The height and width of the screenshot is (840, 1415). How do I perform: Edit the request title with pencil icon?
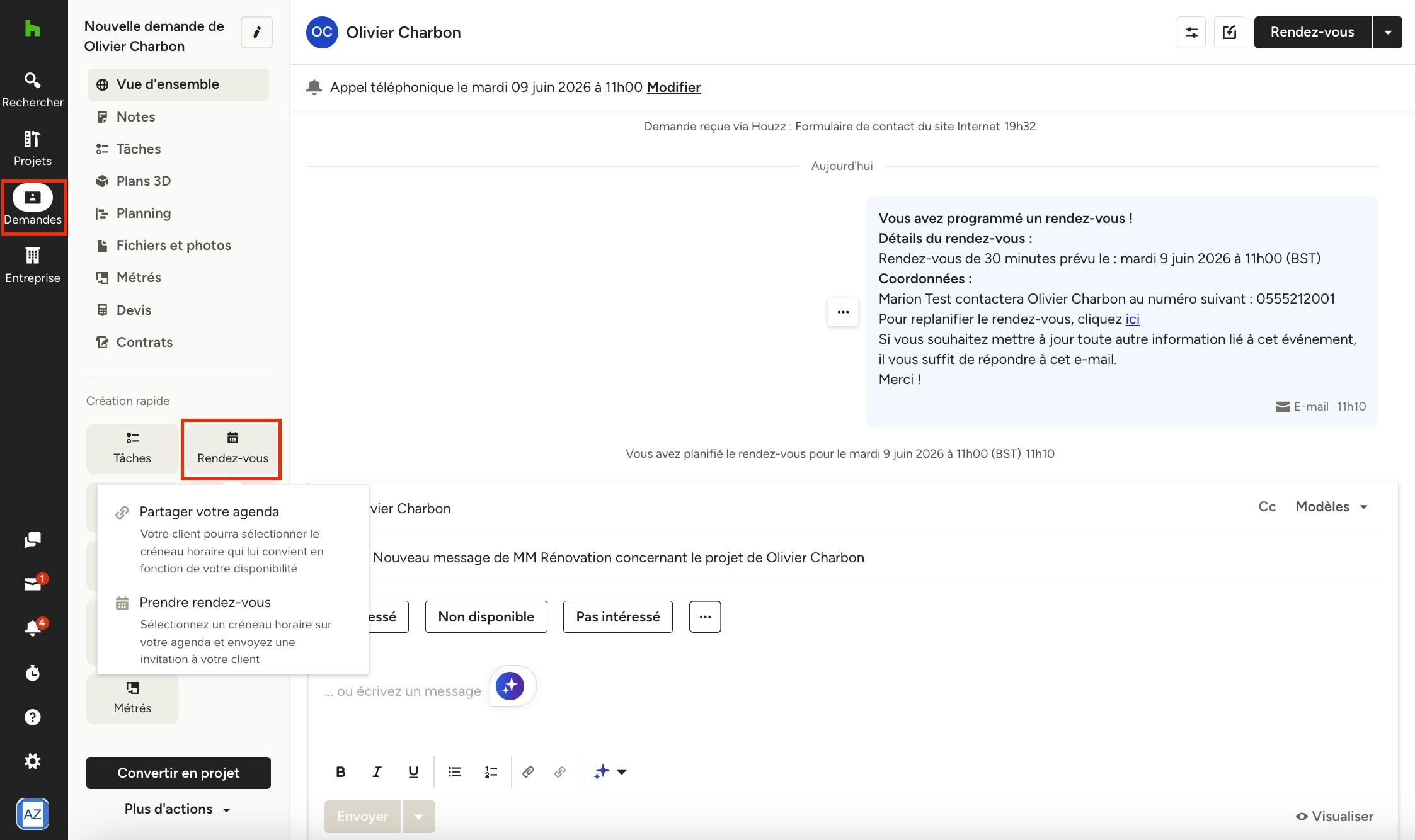pos(256,32)
